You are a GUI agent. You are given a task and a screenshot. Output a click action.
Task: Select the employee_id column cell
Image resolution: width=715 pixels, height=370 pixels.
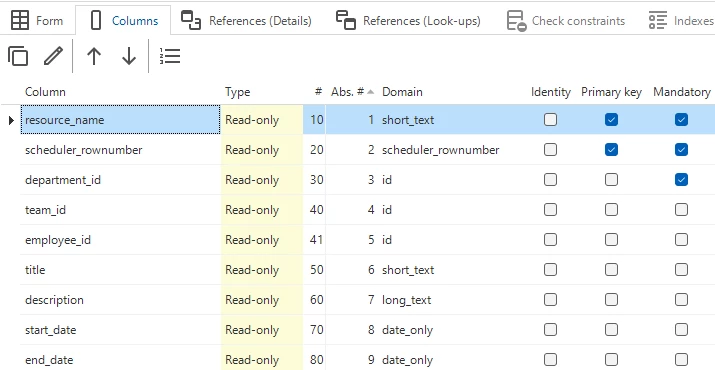pos(120,240)
